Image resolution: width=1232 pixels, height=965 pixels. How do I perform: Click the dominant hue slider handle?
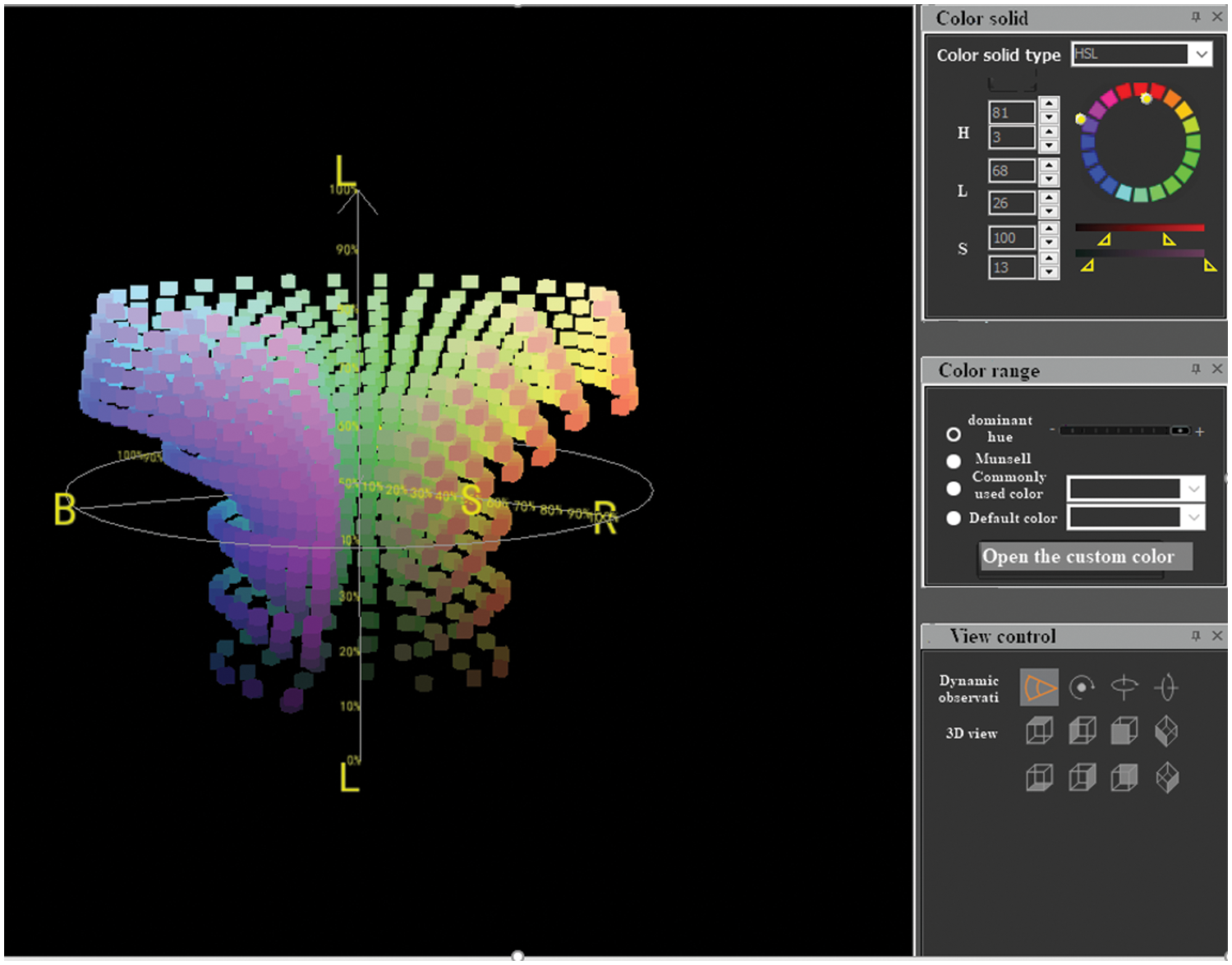tap(1179, 430)
